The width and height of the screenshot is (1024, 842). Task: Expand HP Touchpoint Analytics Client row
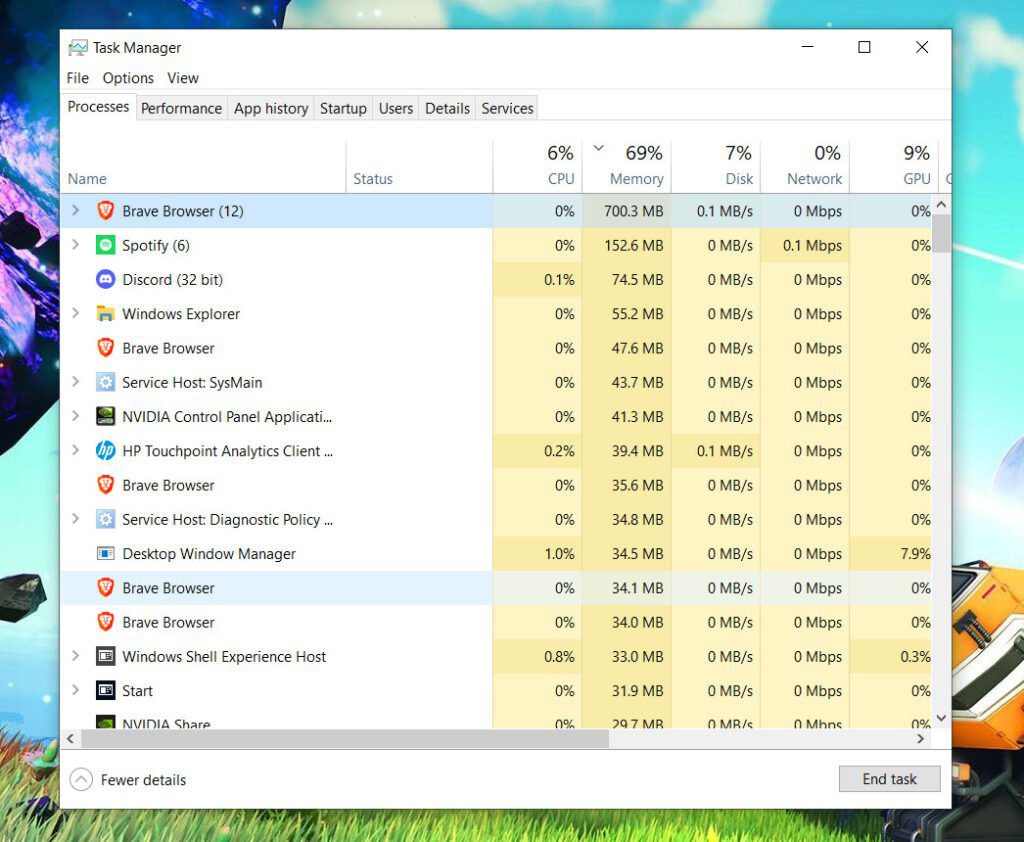(76, 450)
